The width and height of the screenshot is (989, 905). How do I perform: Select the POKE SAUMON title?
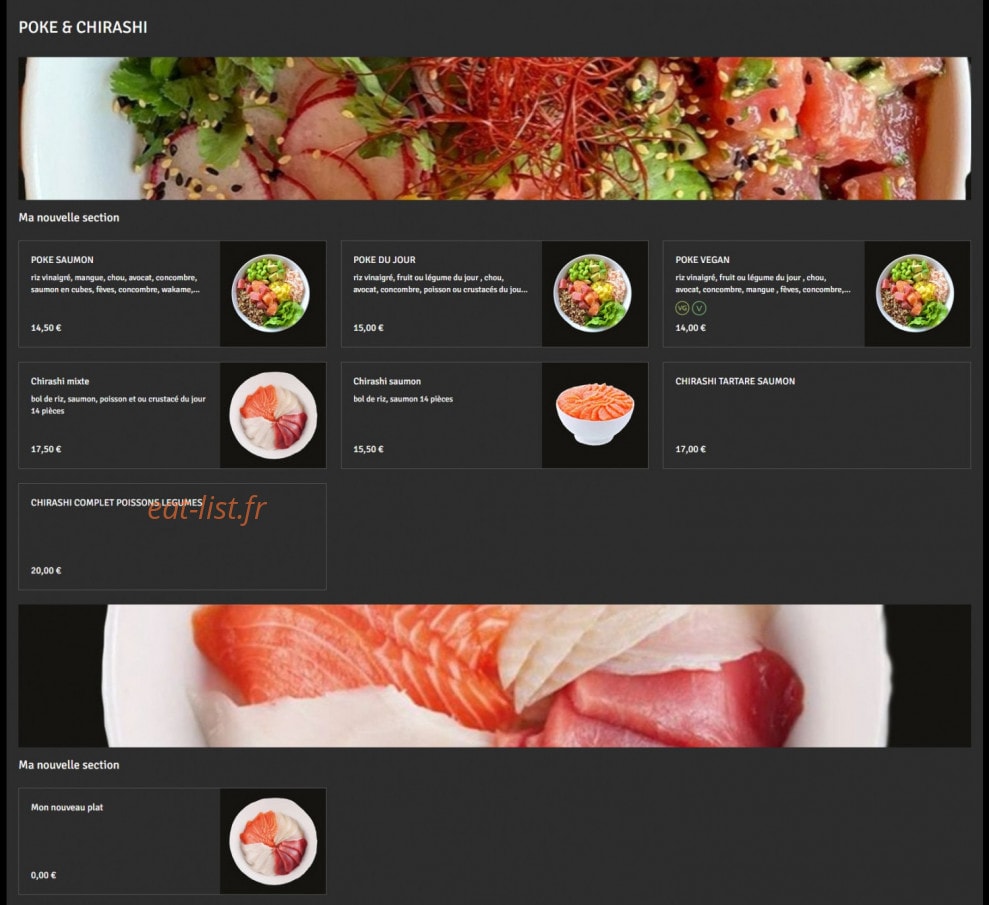point(62,260)
